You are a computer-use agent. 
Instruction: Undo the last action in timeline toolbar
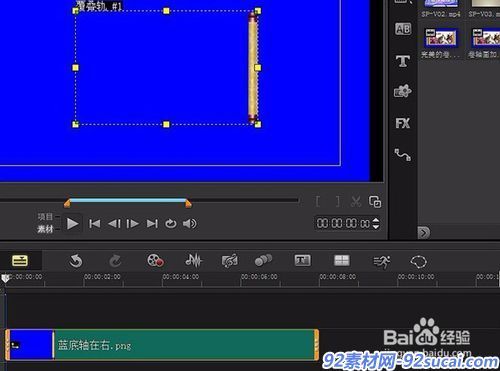(x=76, y=261)
